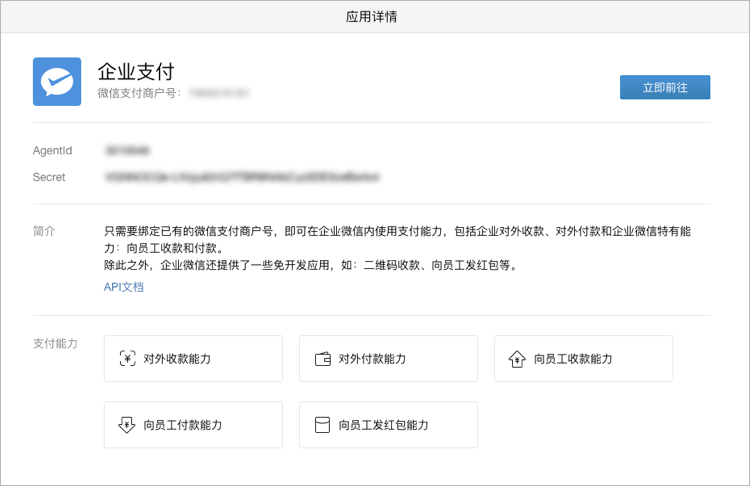Open the 向员工发红包能力 card
This screenshot has width=750, height=486.
click(x=388, y=425)
